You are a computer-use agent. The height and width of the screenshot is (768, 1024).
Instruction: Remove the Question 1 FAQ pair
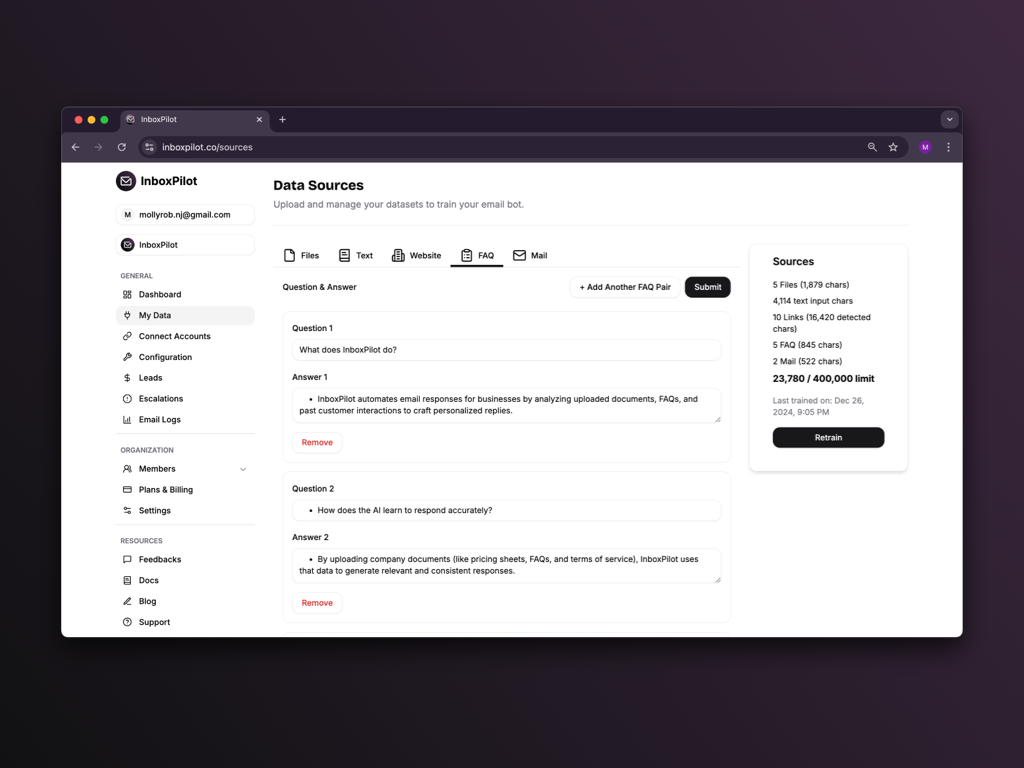point(317,443)
